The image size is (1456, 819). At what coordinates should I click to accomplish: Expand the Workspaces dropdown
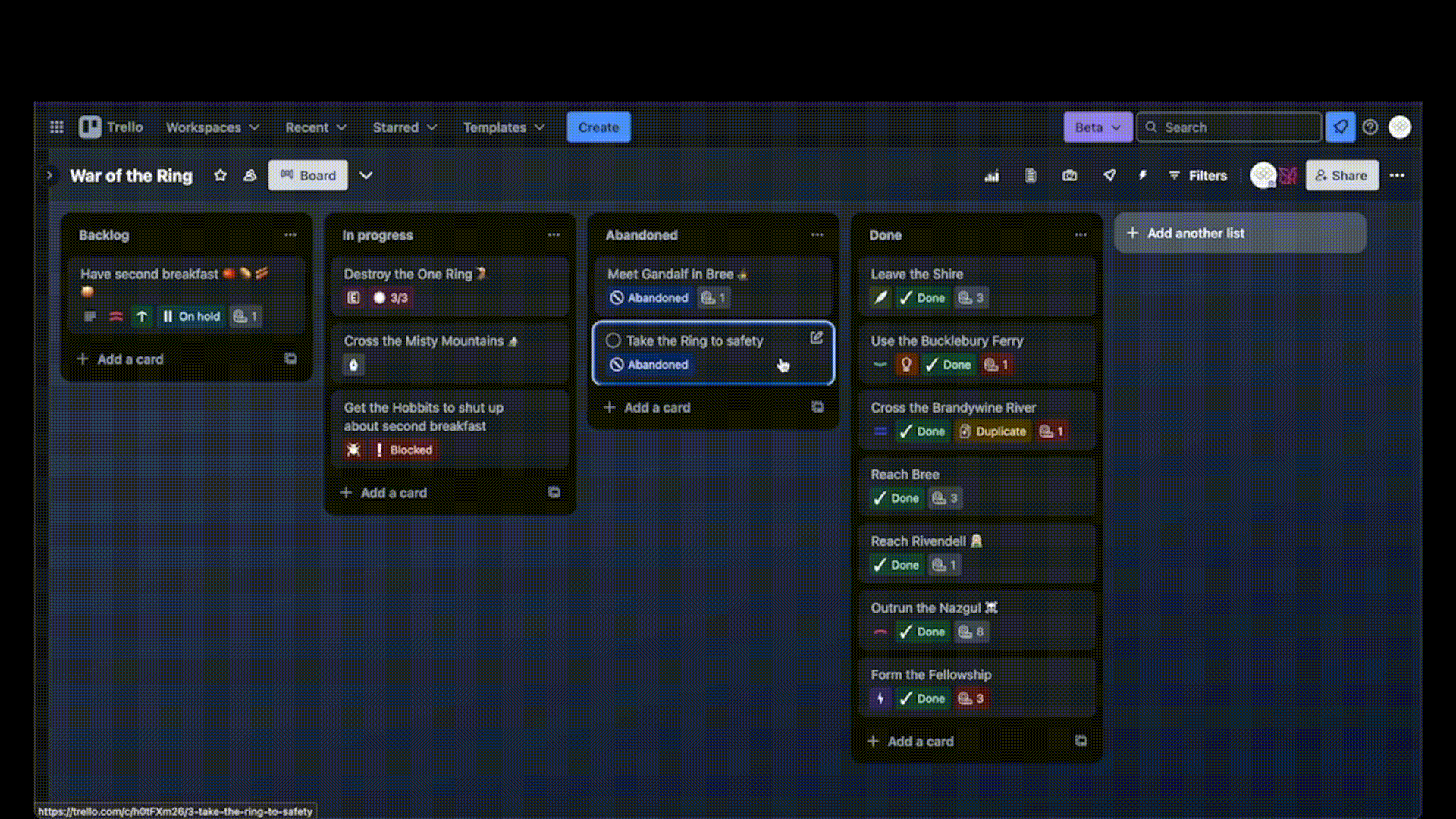[x=212, y=127]
